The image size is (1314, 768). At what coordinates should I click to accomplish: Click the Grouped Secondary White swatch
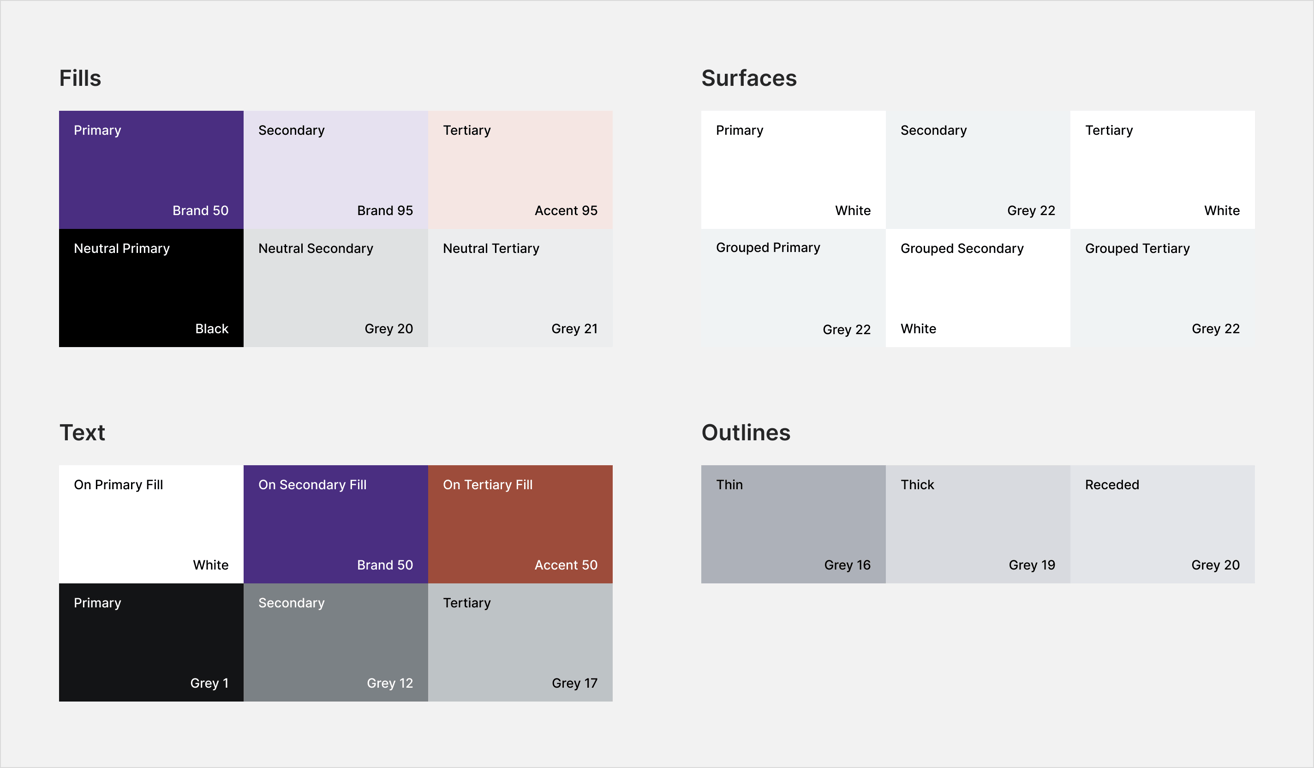[977, 288]
